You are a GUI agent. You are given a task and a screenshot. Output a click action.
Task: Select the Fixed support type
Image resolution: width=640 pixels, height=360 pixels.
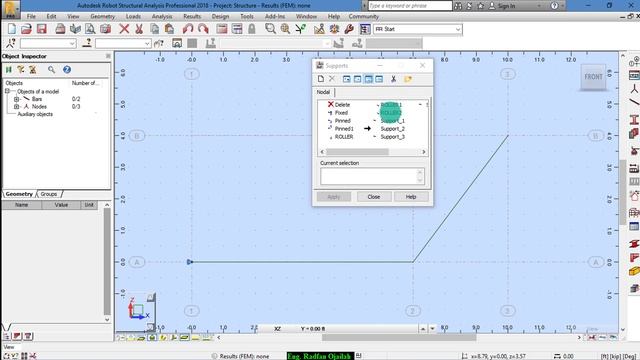tap(341, 113)
